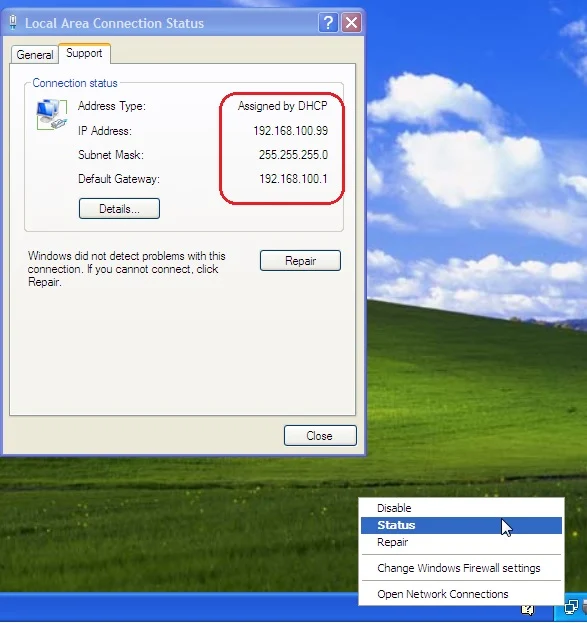This screenshot has width=587, height=623.
Task: Click the 'Default Gateway:' label
Action: point(119,179)
